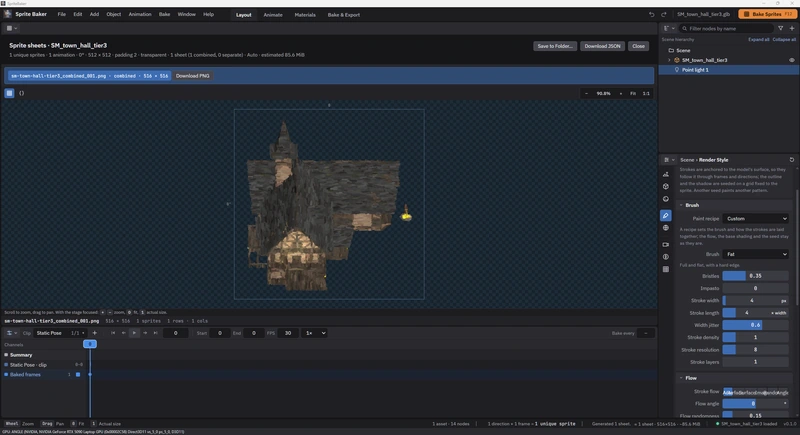Image resolution: width=800 pixels, height=435 pixels.
Task: Switch to the Materials workspace tab
Action: pyautogui.click(x=305, y=15)
